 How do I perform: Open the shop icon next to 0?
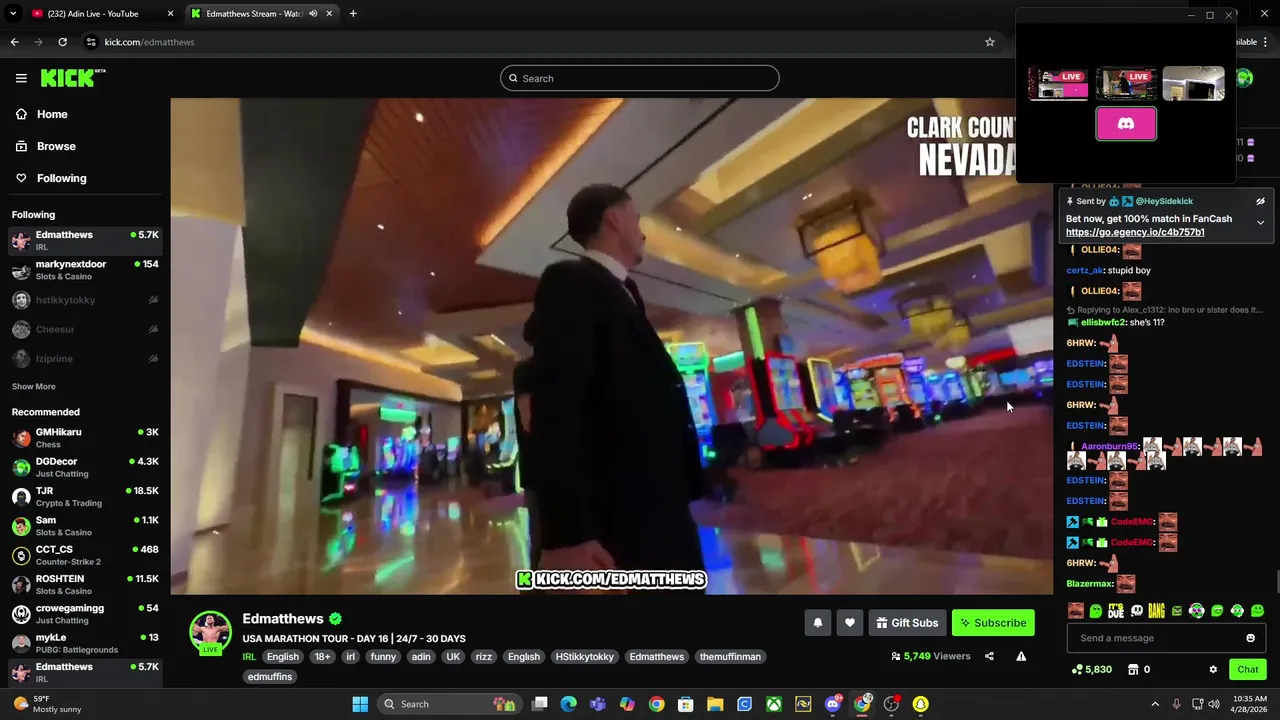point(1133,670)
